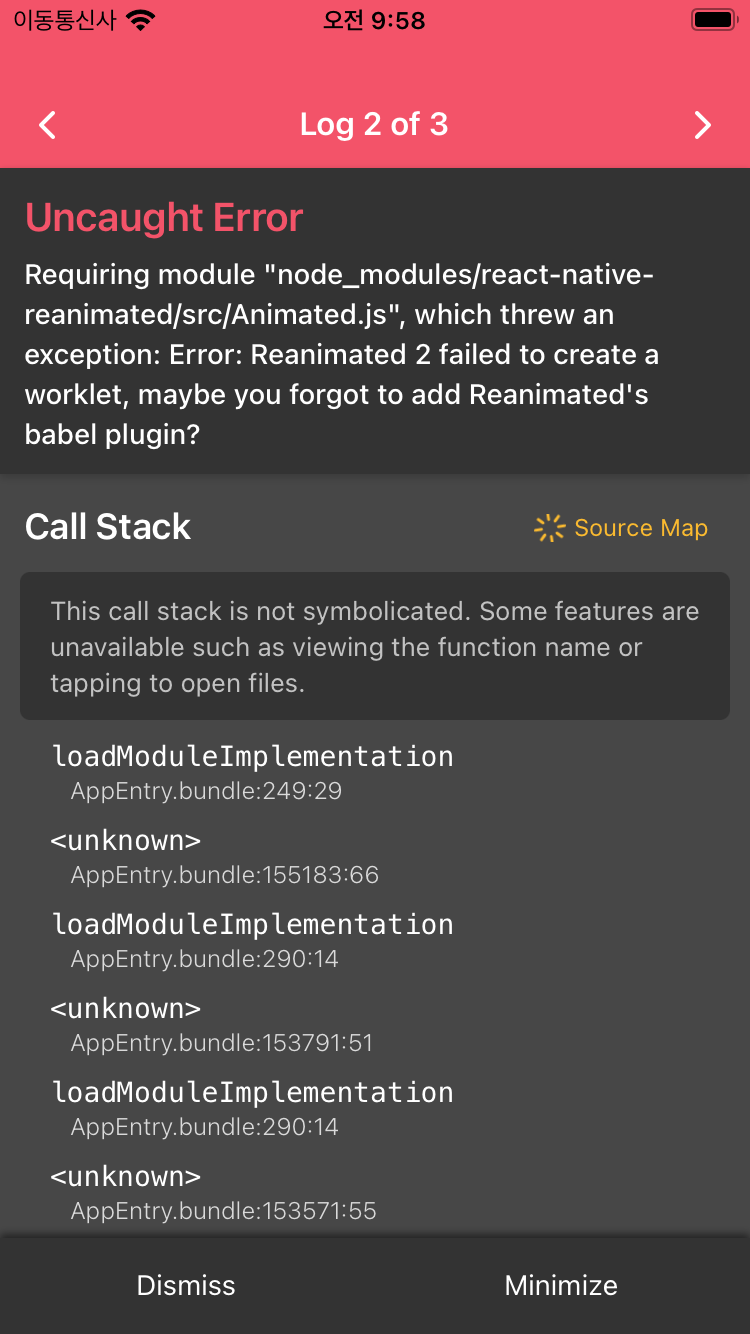Open the previous log with the left chevron
This screenshot has height=1334, width=750.
tap(46, 125)
